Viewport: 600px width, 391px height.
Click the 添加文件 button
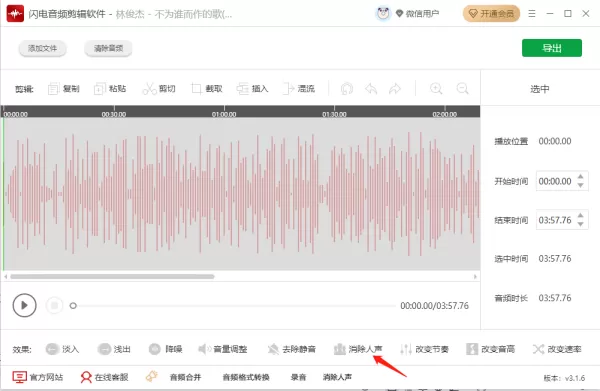coord(42,48)
